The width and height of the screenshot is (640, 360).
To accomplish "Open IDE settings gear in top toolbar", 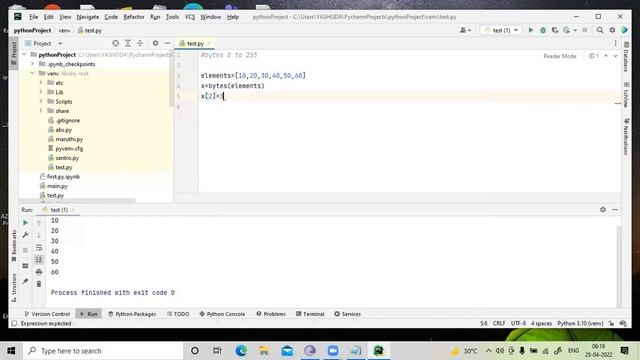I will 612,30.
